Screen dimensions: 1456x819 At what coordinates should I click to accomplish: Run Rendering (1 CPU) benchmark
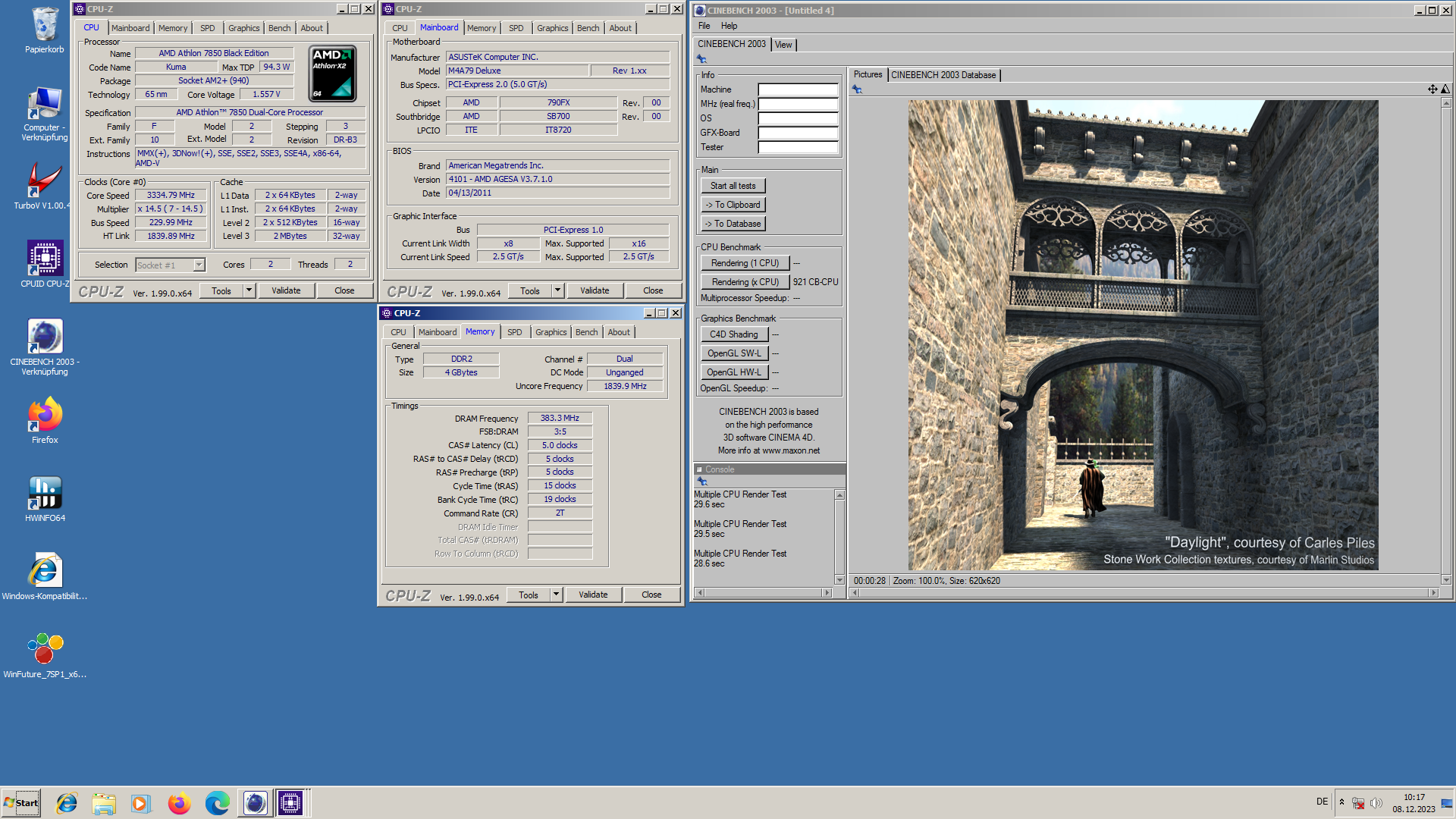point(745,263)
